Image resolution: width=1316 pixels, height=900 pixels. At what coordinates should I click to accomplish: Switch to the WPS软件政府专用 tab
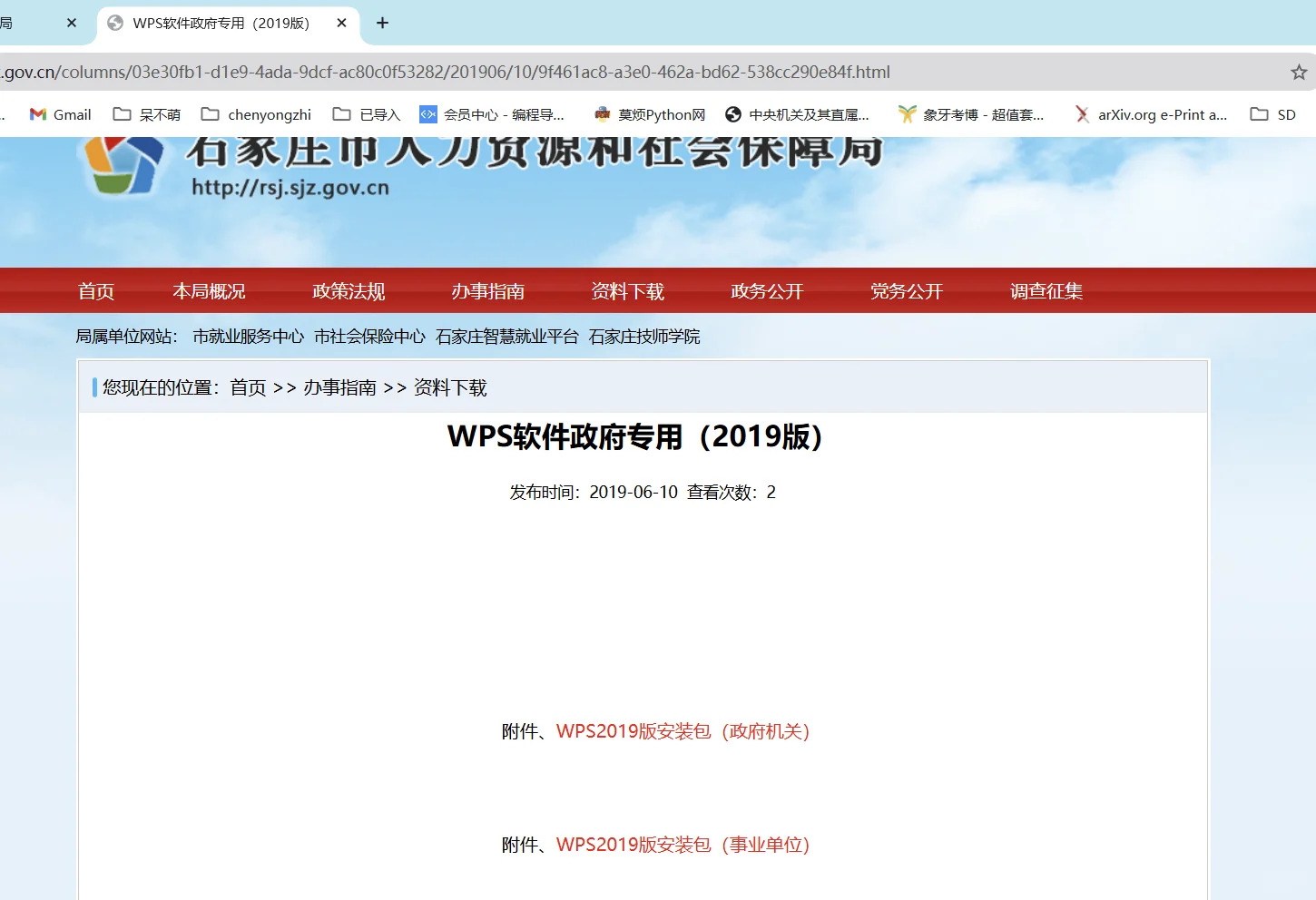(x=222, y=24)
